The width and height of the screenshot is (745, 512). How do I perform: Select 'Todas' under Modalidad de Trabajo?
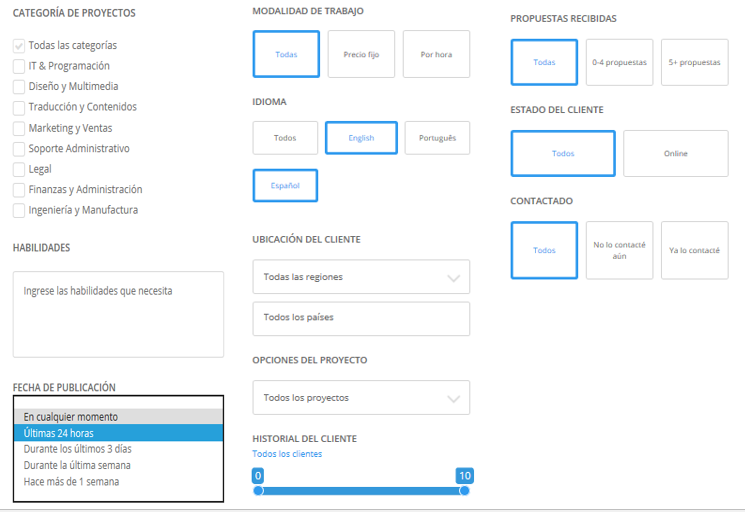click(286, 54)
